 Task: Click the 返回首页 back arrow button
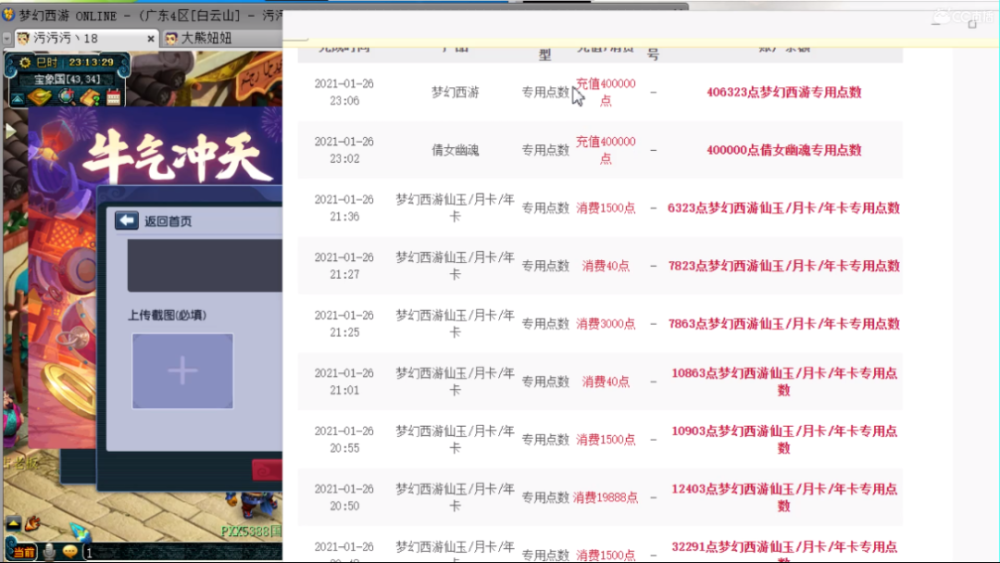tap(126, 221)
